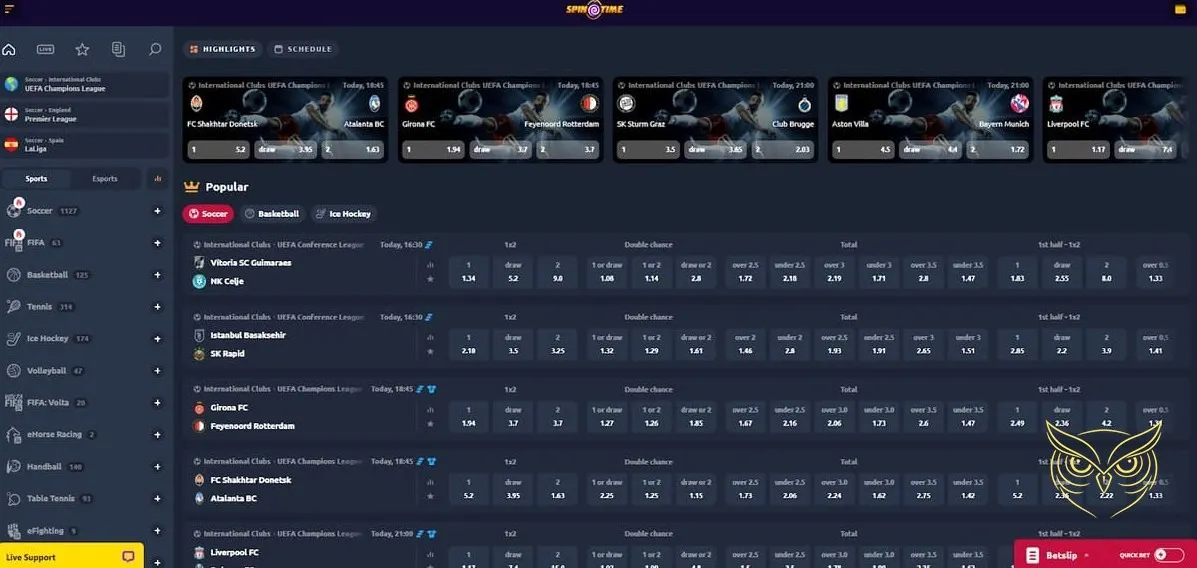Click the stats bar chart icon beside Esports
The image size is (1197, 568).
[x=158, y=179]
